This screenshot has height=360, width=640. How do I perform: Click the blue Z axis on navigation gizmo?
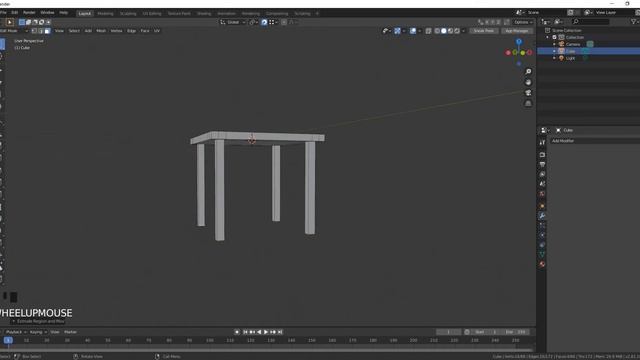(x=519, y=42)
